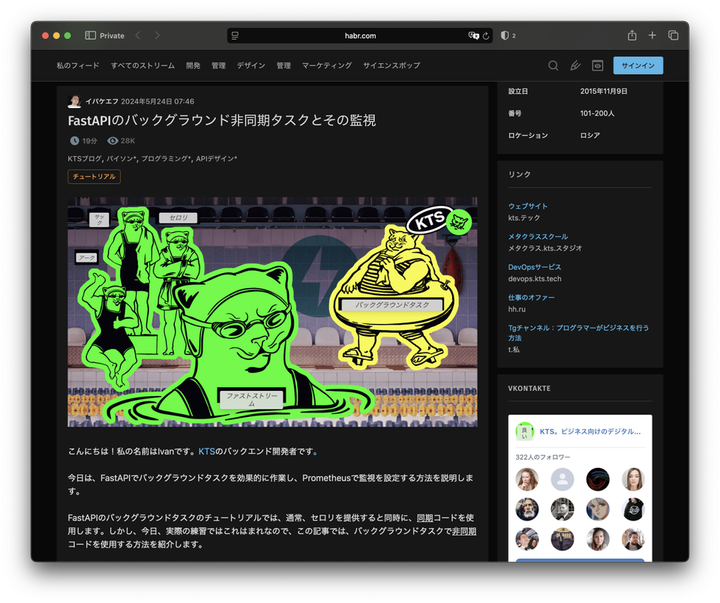Click the write-article pen icon
720x603 pixels.
click(575, 66)
